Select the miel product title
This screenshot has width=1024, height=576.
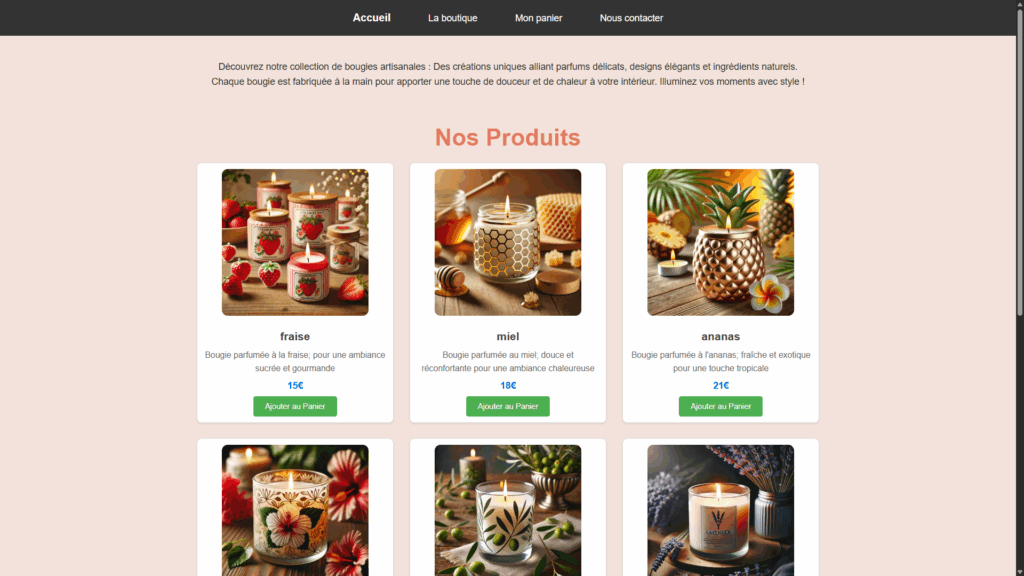tap(508, 336)
